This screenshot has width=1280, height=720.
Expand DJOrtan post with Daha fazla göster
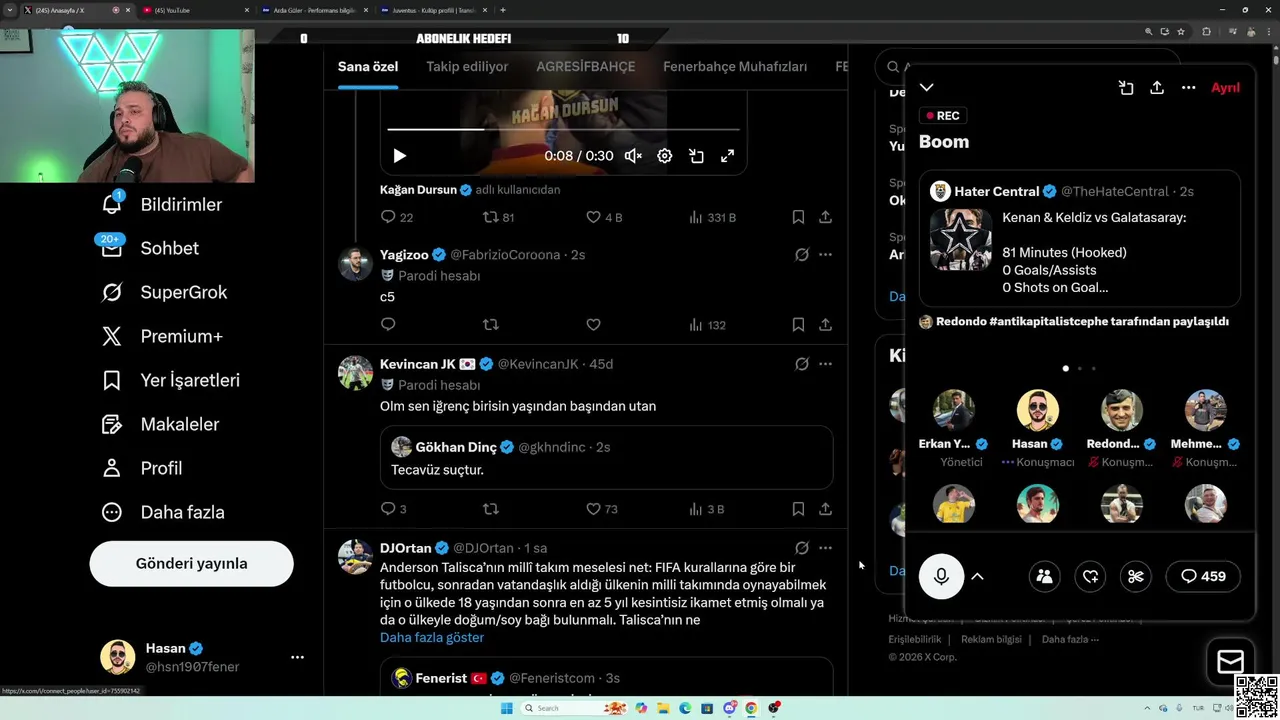pyautogui.click(x=432, y=638)
